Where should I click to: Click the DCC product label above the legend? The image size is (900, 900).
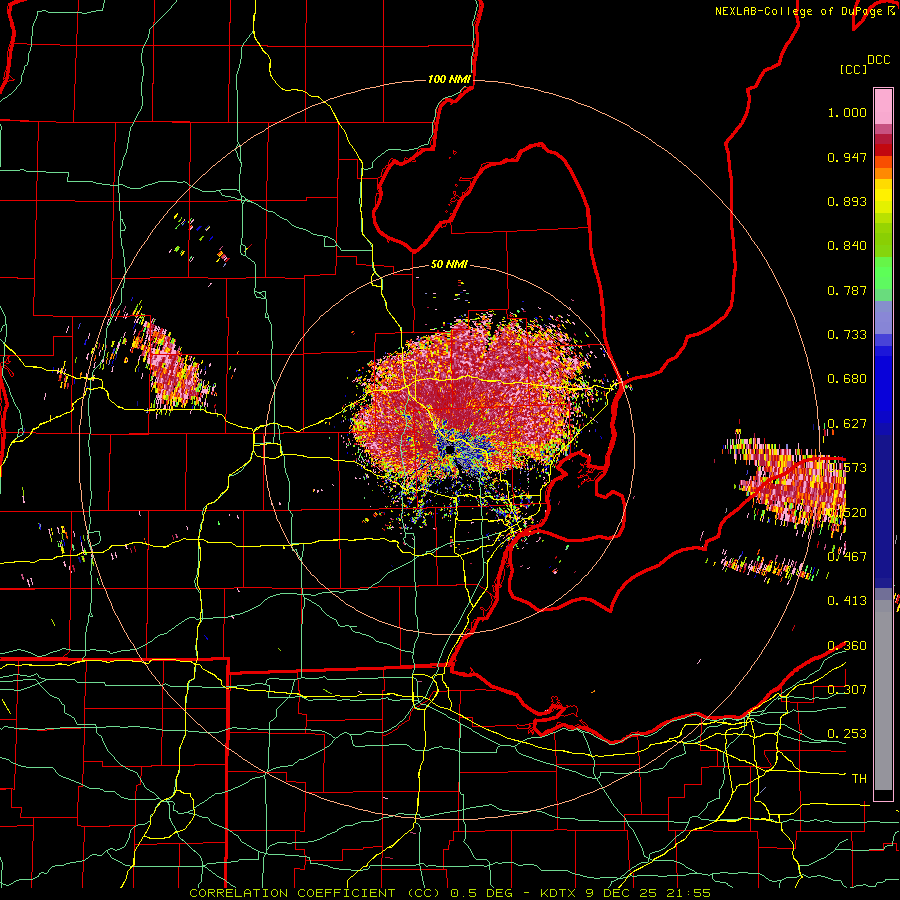click(x=878, y=60)
